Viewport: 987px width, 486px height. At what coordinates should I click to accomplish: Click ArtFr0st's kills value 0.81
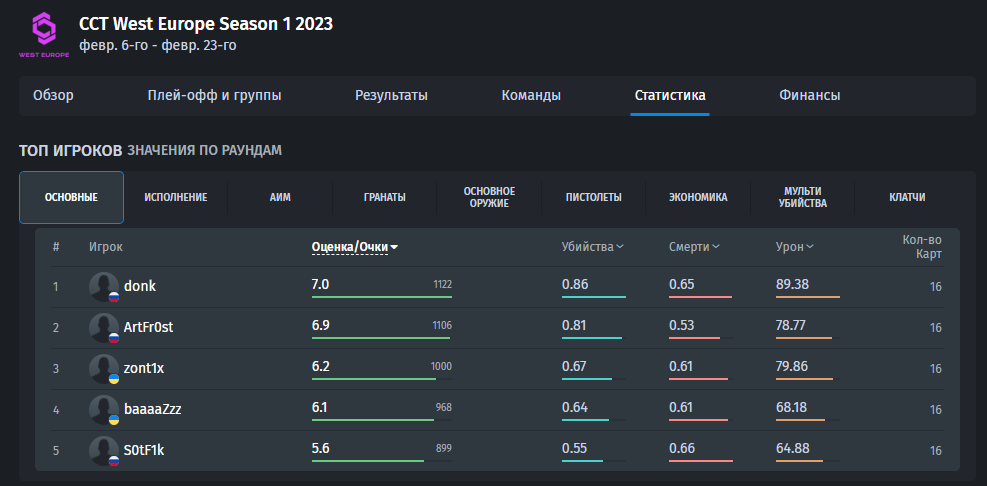(x=574, y=325)
